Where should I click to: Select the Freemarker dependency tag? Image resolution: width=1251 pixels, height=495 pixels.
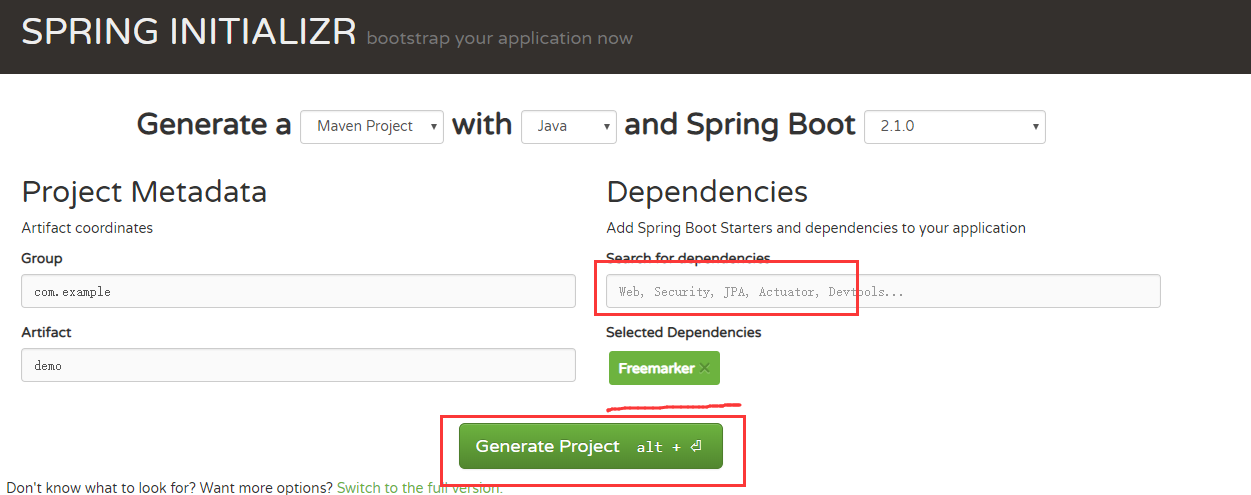click(x=663, y=368)
